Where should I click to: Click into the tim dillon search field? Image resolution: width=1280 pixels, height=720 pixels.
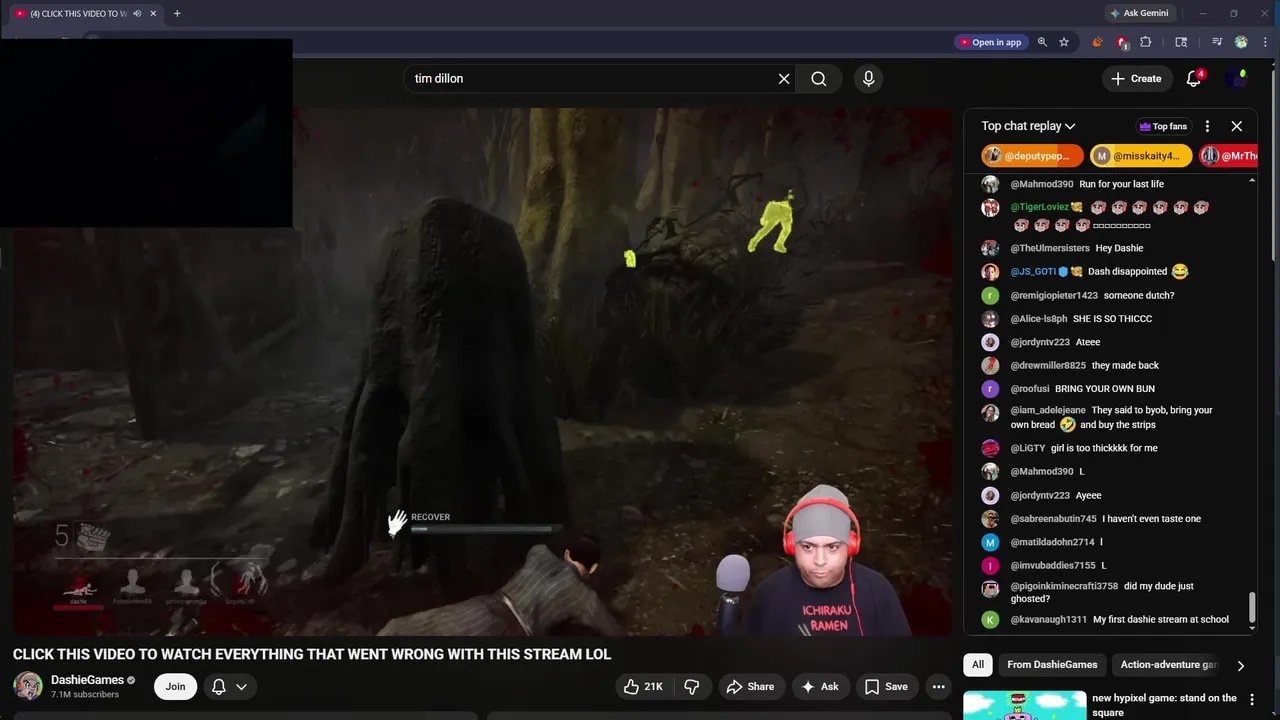click(590, 78)
